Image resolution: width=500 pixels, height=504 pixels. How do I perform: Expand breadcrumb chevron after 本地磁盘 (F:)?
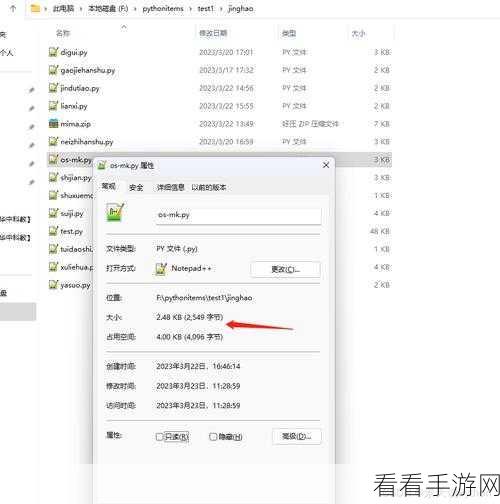click(x=135, y=9)
